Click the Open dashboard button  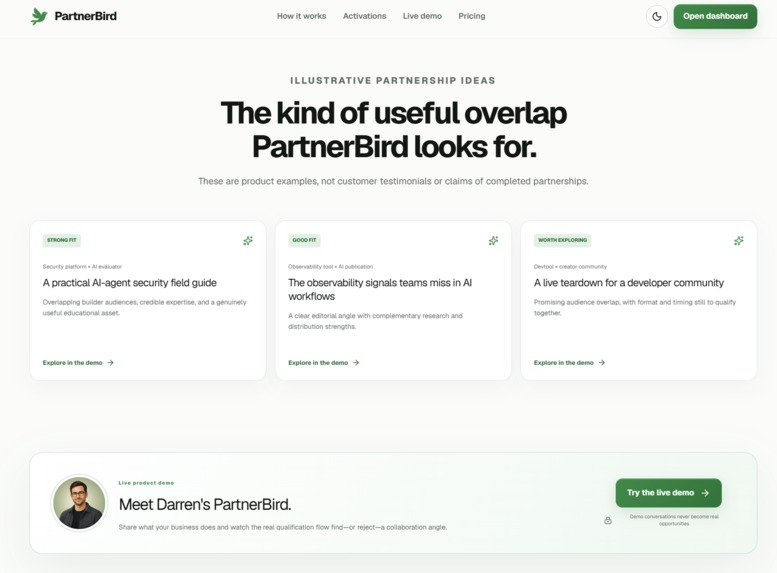(715, 16)
